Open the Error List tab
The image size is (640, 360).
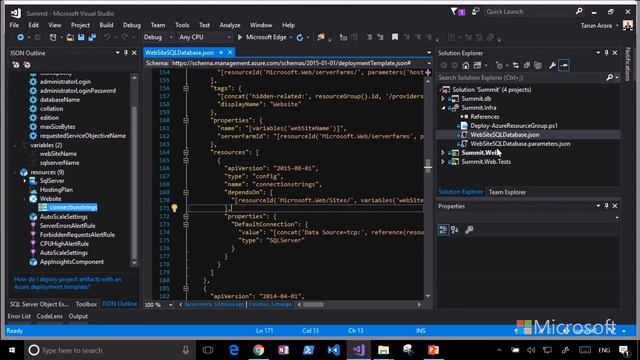(x=19, y=316)
